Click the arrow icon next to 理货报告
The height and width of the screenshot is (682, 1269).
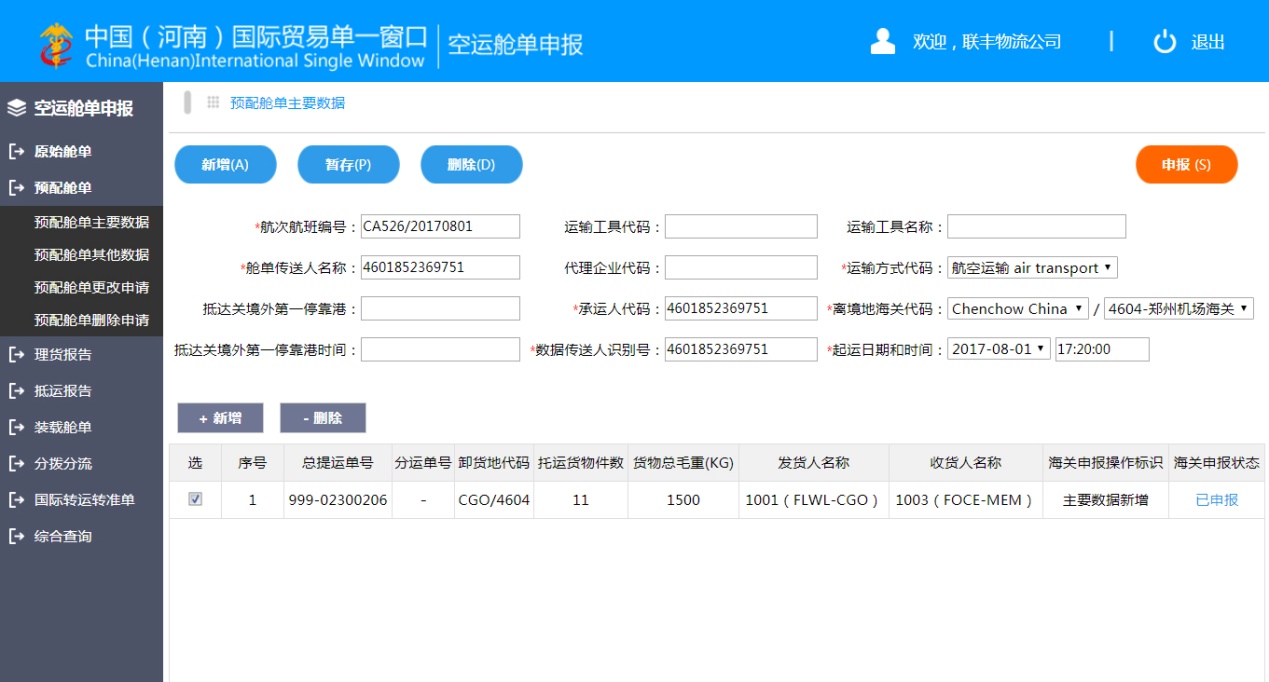click(16, 354)
